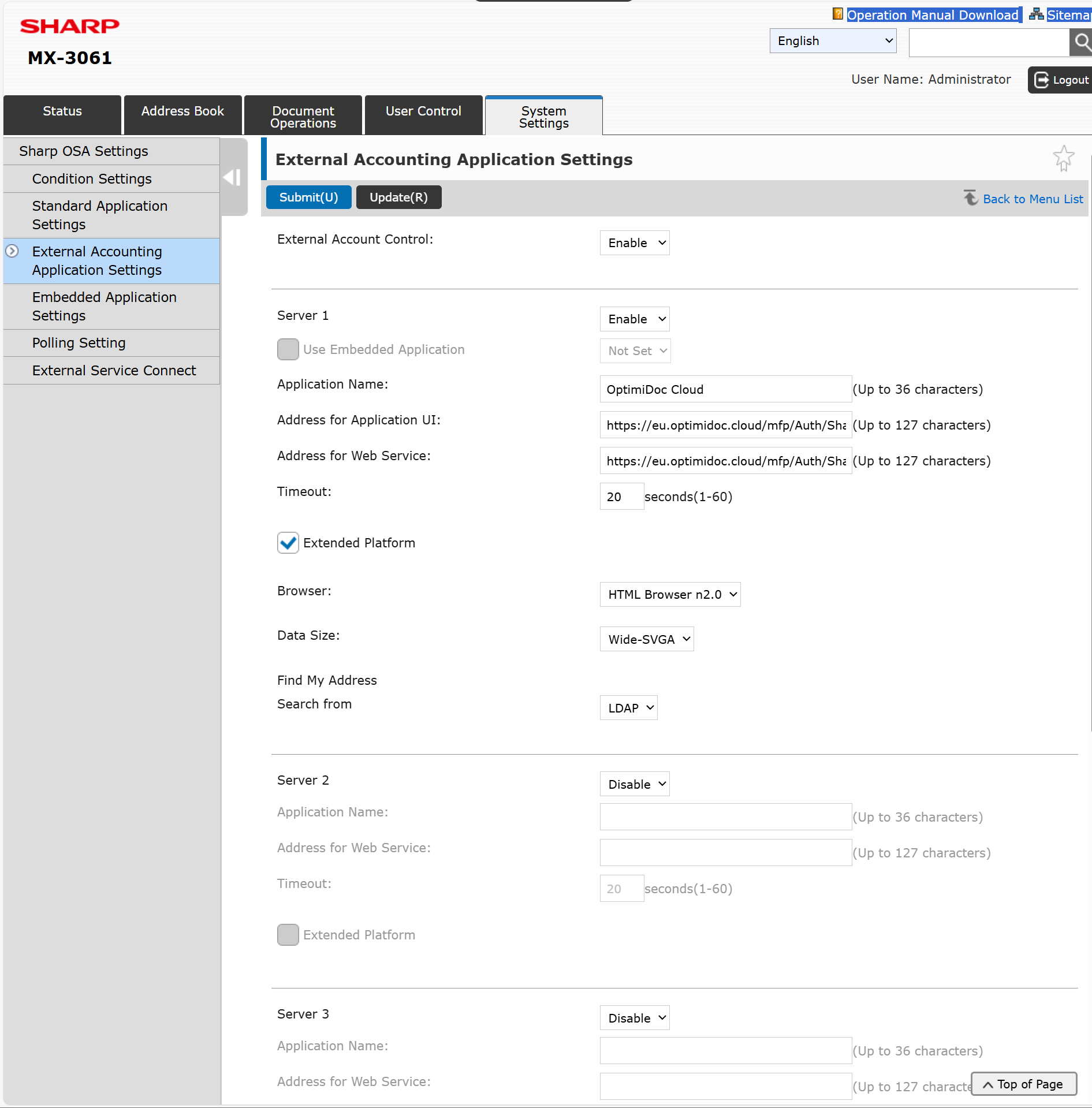Expand the Data Size dropdown

click(646, 639)
